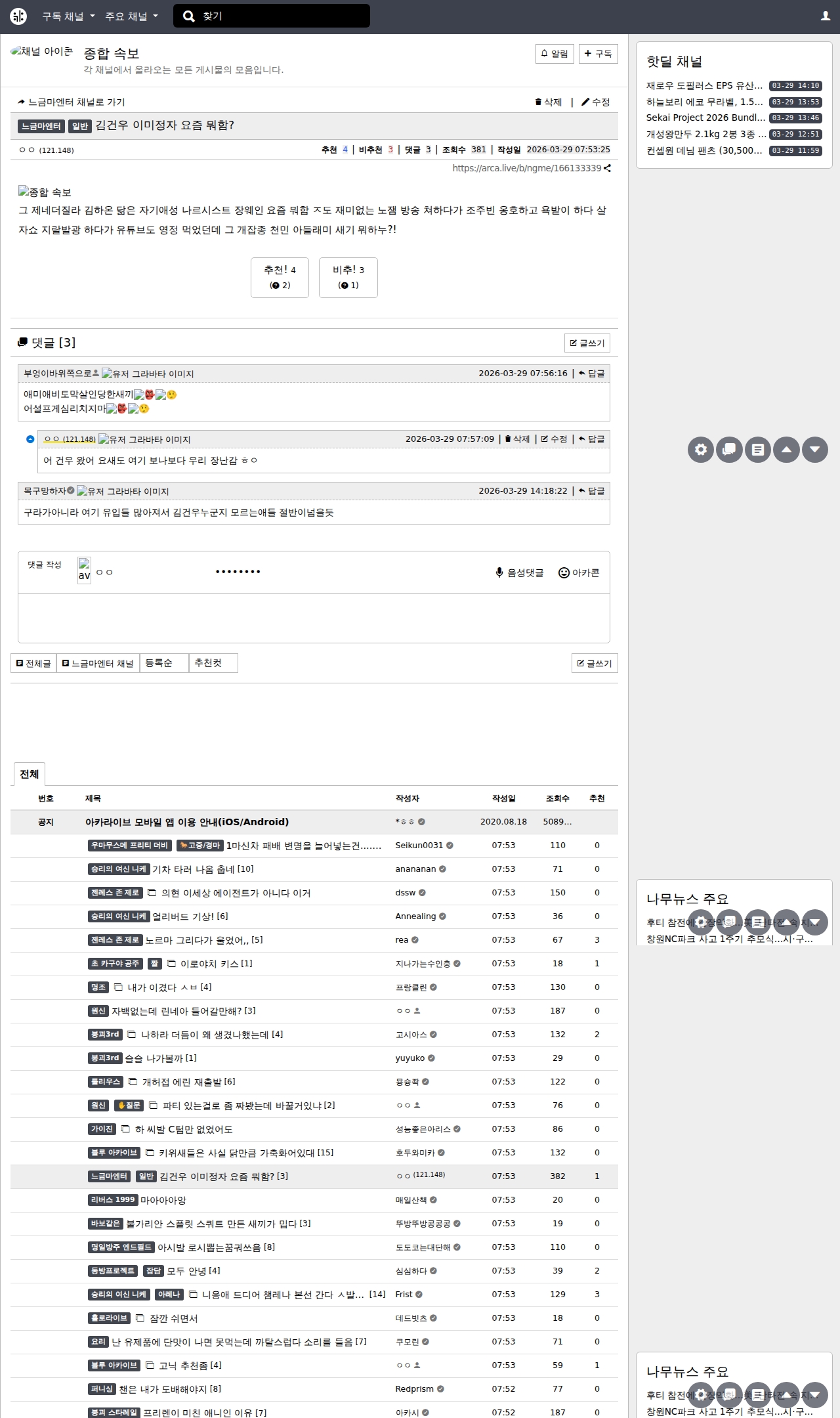Click the 아레나 tag in the post list
Image resolution: width=840 pixels, height=1418 pixels.
[x=169, y=1295]
